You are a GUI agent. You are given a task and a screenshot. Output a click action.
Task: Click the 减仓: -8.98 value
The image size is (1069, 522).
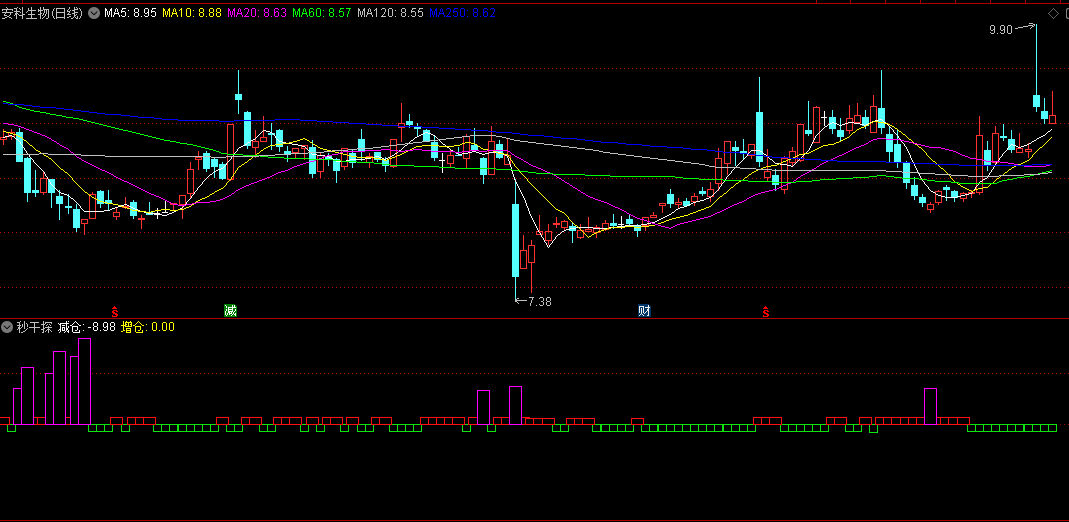[x=87, y=327]
